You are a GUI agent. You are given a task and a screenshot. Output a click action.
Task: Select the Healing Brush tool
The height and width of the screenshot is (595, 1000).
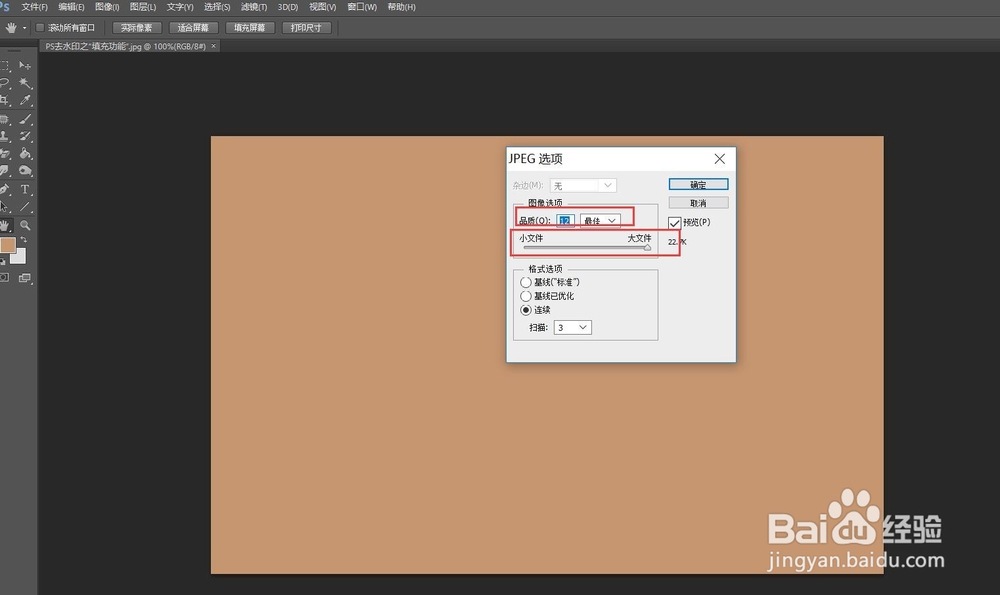pyautogui.click(x=4, y=119)
